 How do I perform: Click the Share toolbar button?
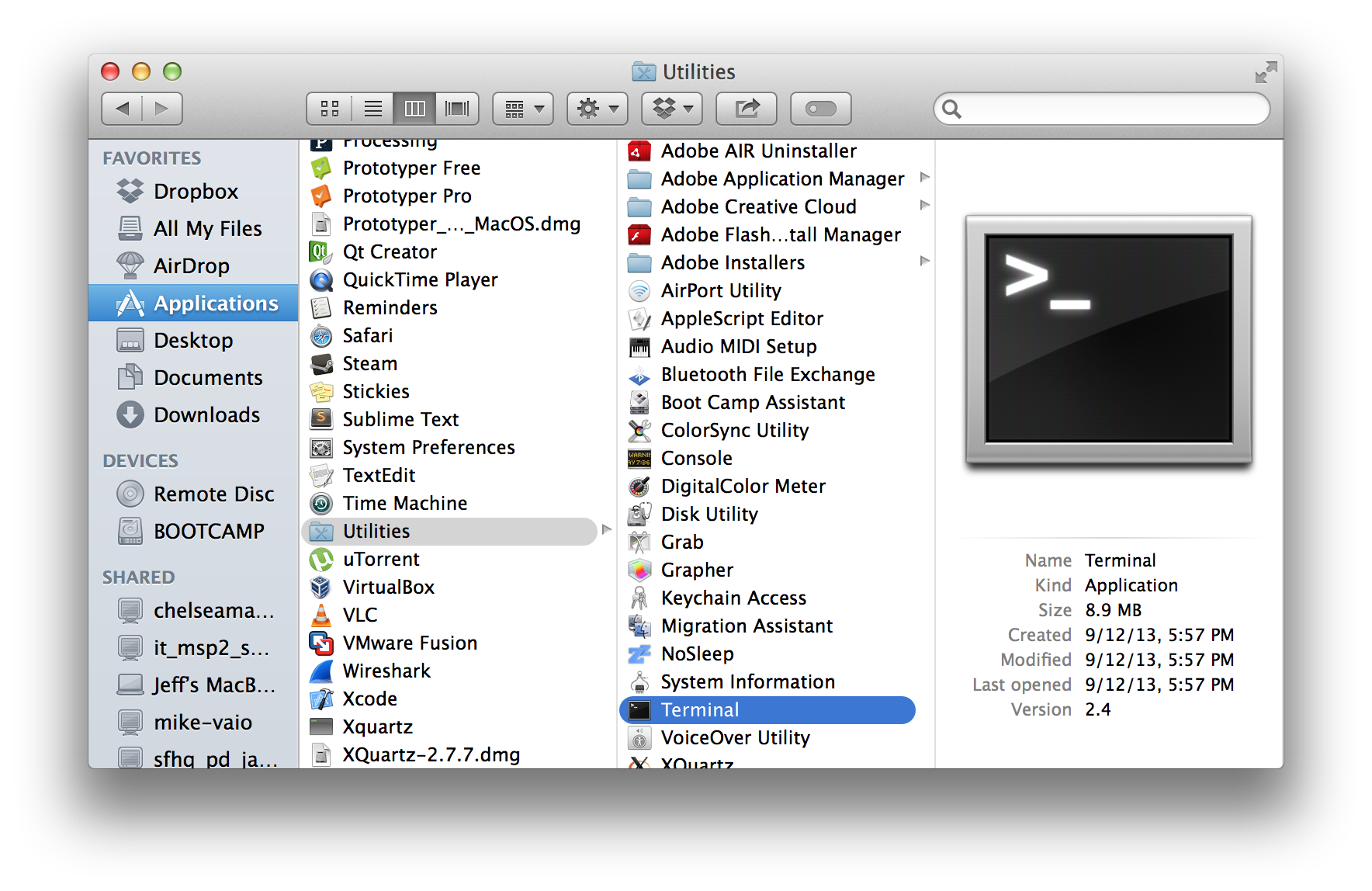click(x=747, y=109)
